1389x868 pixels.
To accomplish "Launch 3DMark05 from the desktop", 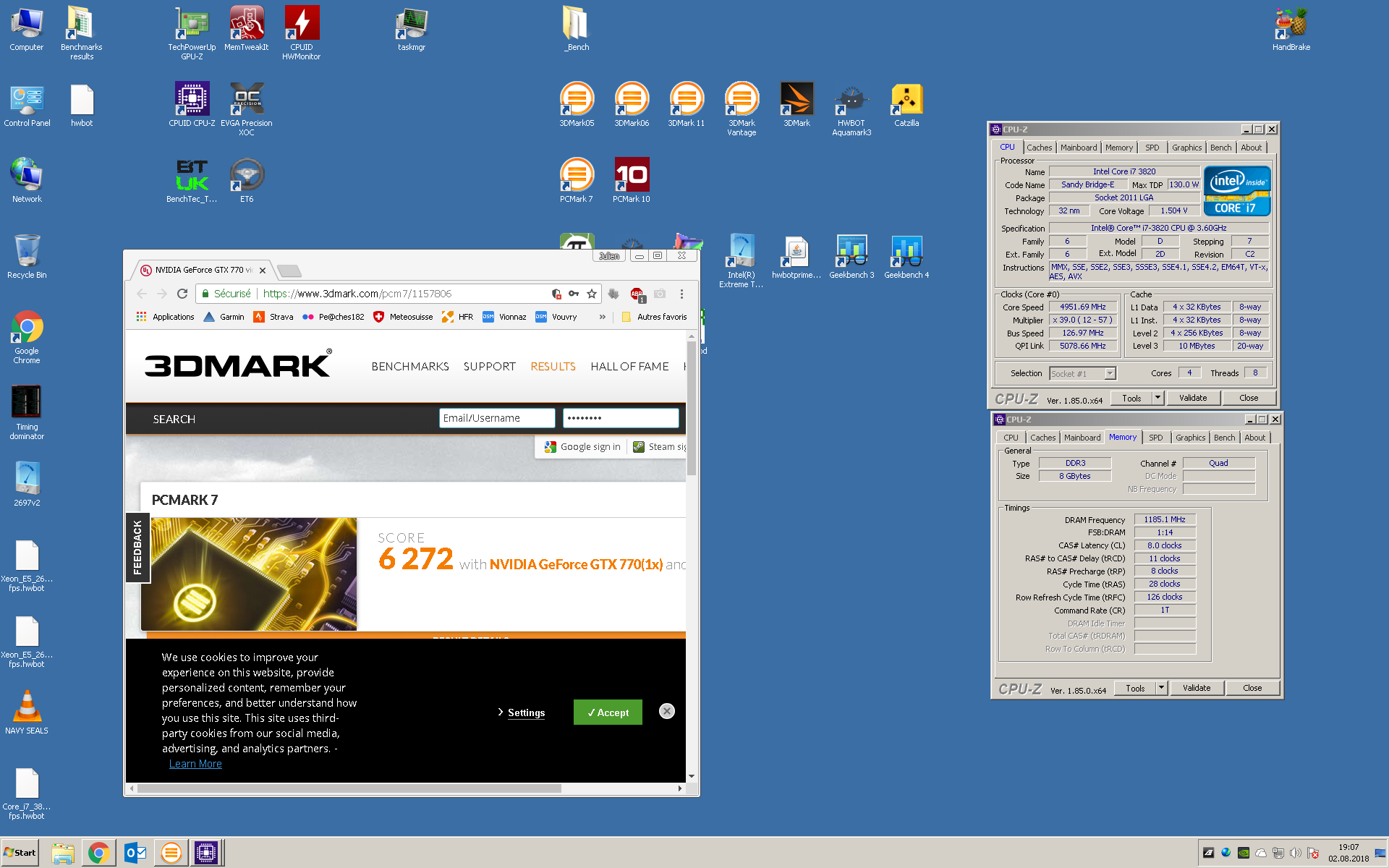I will [577, 104].
